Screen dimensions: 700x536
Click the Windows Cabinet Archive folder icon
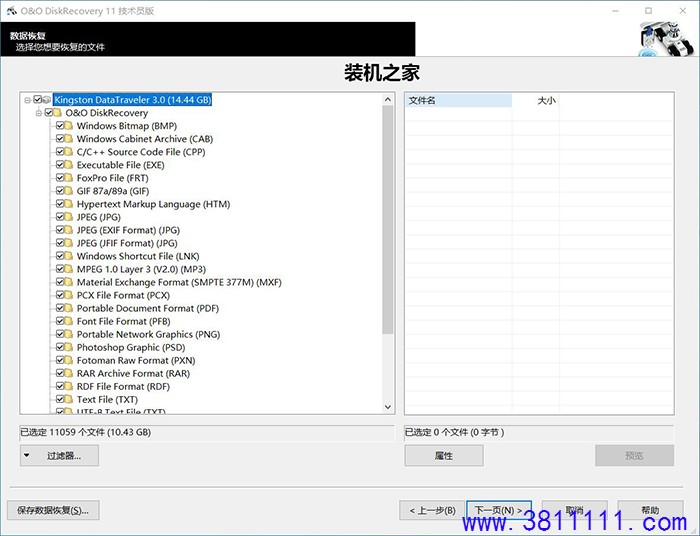tap(68, 138)
